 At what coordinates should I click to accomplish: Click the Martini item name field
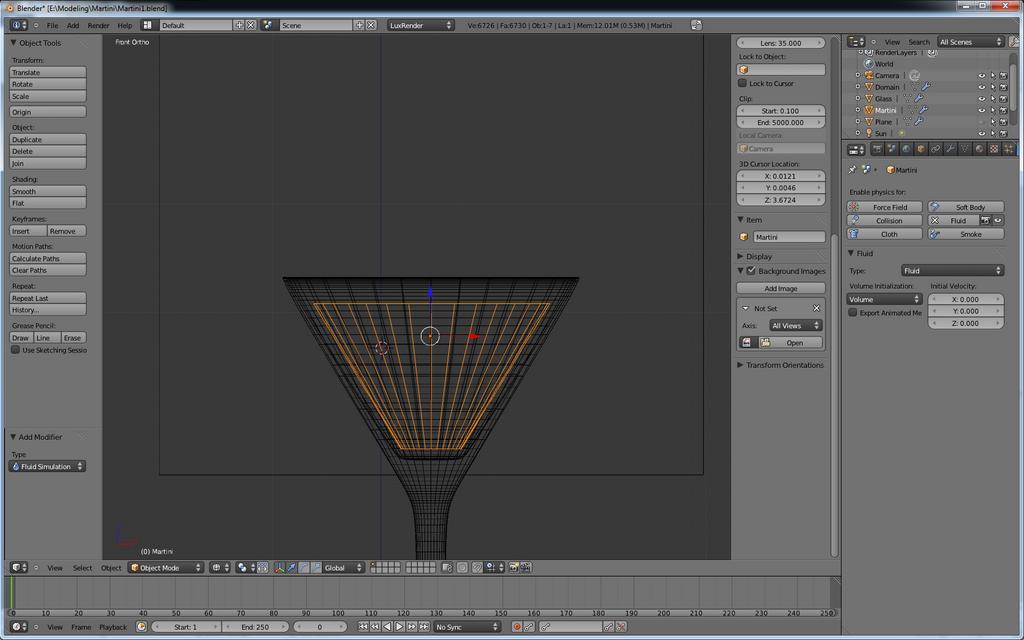[789, 237]
